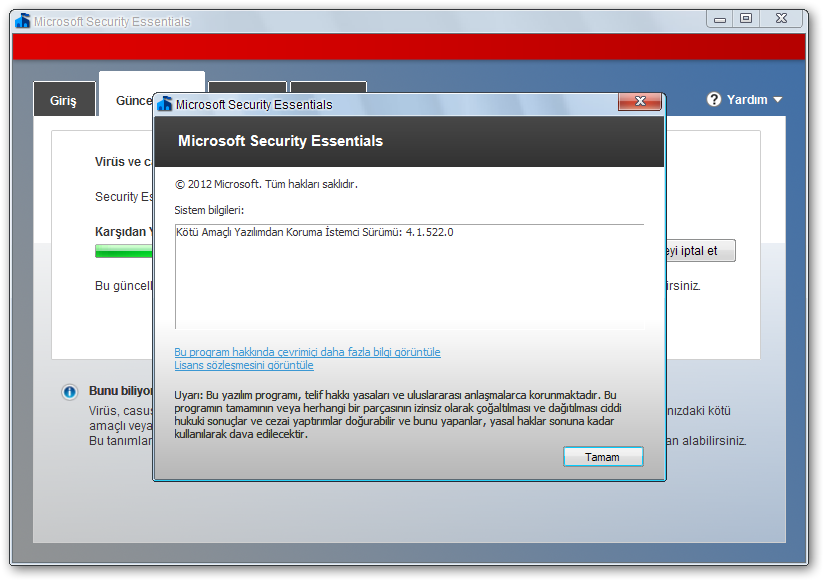
Task: Click the third hidden tab in main window
Action: coord(248,87)
